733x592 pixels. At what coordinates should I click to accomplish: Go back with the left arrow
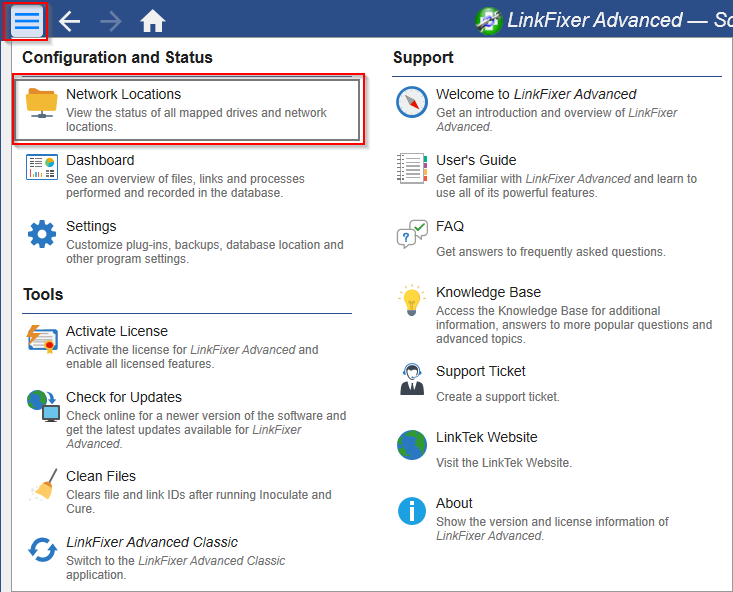[69, 21]
